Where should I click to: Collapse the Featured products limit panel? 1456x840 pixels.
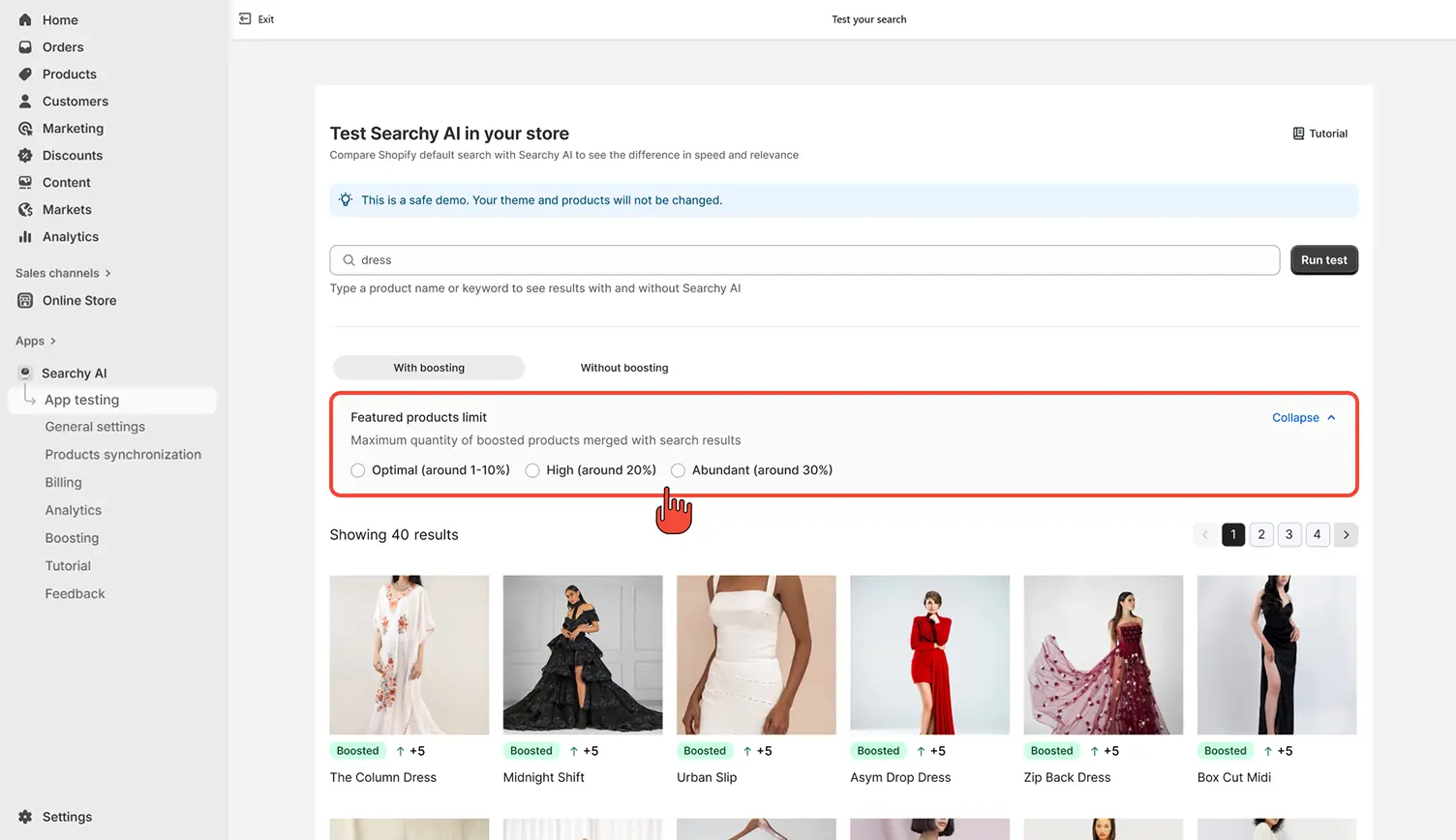click(x=1303, y=417)
